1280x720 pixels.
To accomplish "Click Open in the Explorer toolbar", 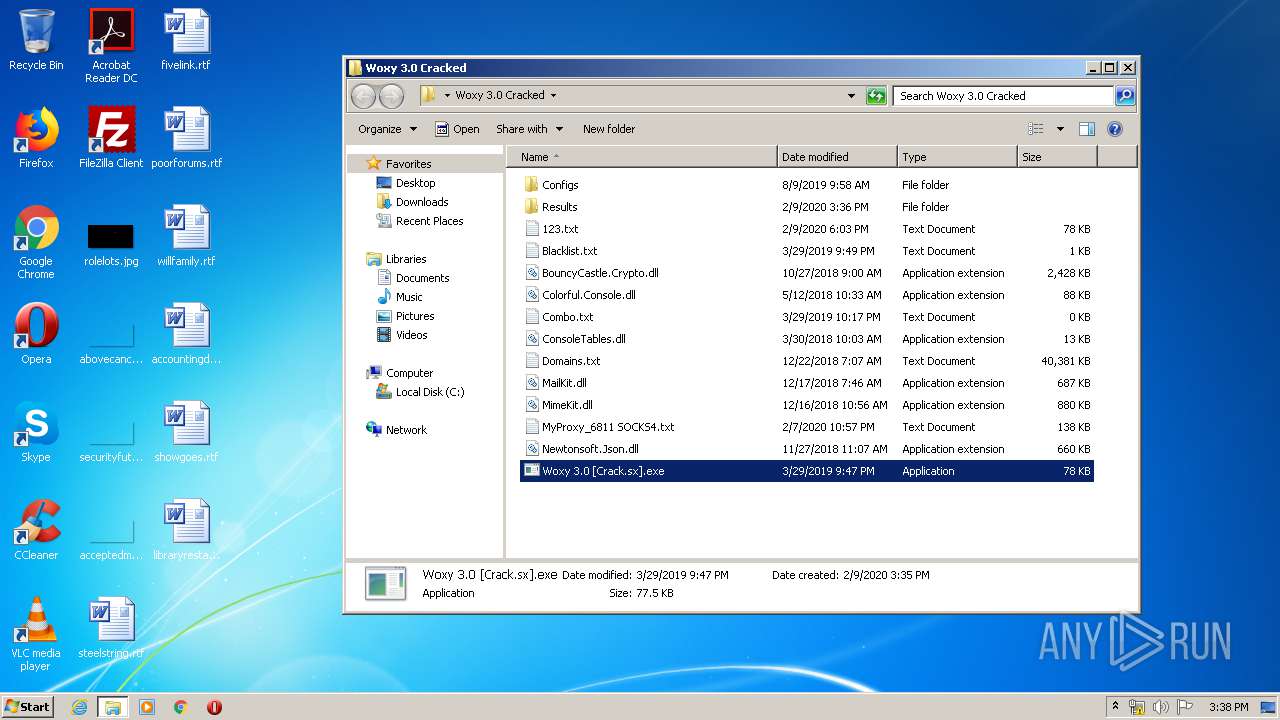I will point(457,129).
